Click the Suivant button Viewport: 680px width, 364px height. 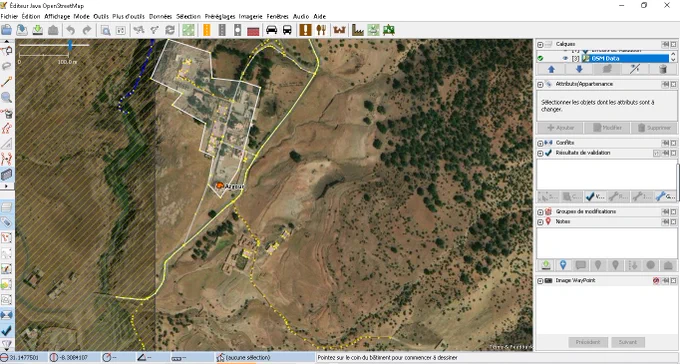point(628,342)
